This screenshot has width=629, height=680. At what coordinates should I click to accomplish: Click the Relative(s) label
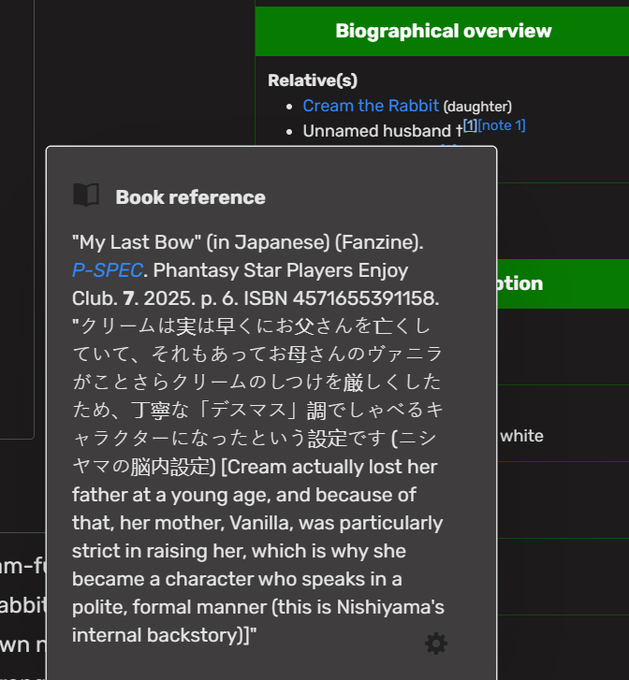[312, 80]
